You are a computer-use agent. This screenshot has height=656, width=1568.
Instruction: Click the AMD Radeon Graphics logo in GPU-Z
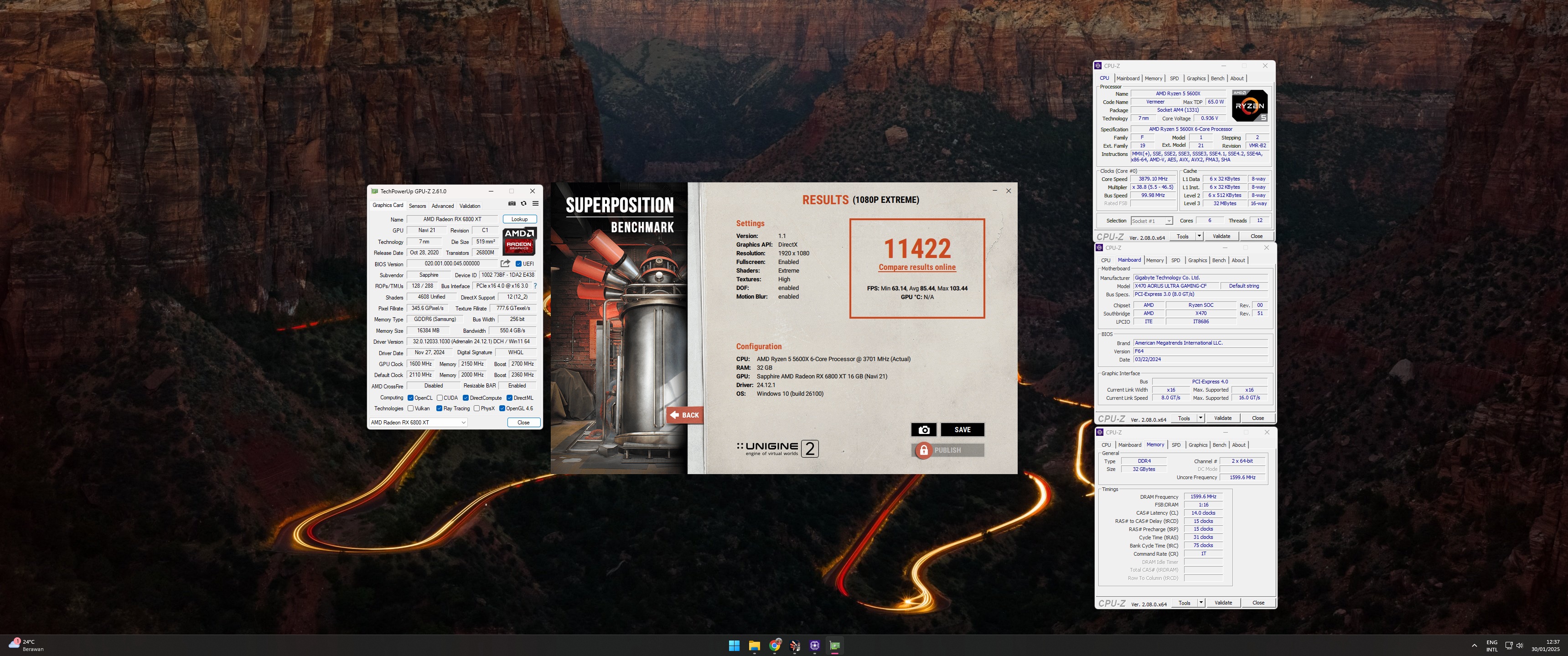click(x=519, y=241)
